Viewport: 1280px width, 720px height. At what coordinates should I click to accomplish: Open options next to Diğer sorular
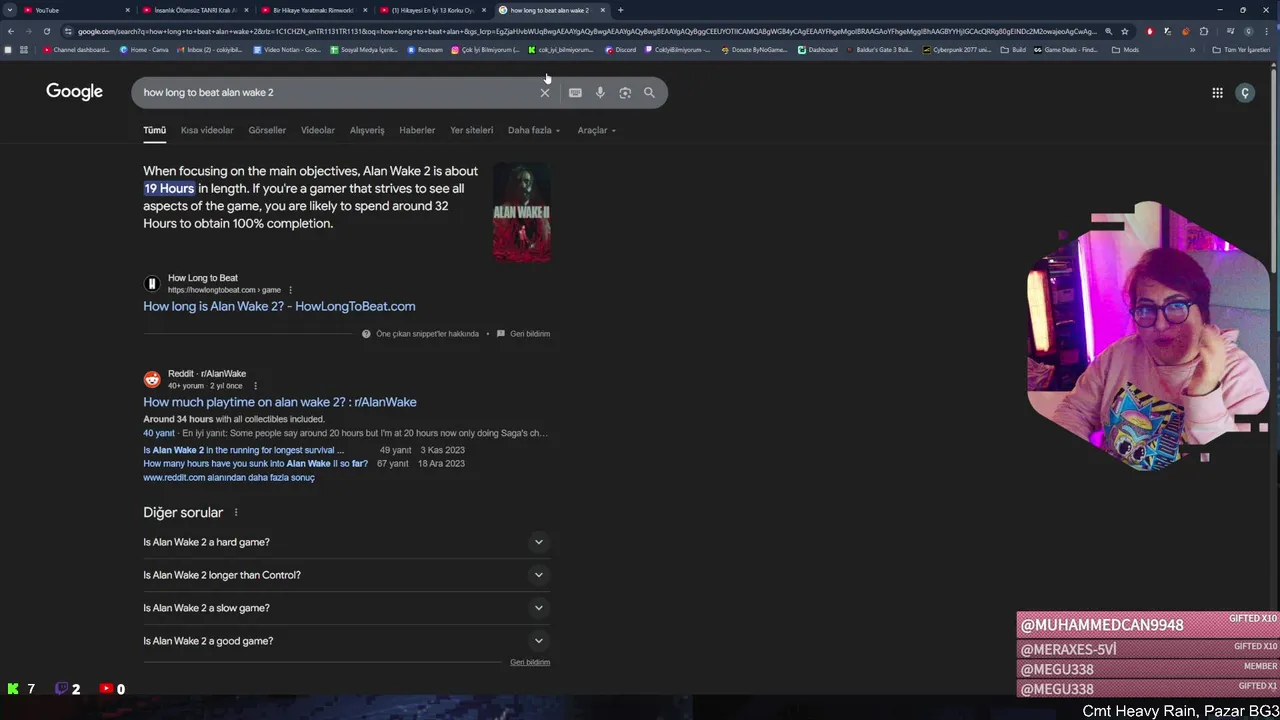pos(236,513)
